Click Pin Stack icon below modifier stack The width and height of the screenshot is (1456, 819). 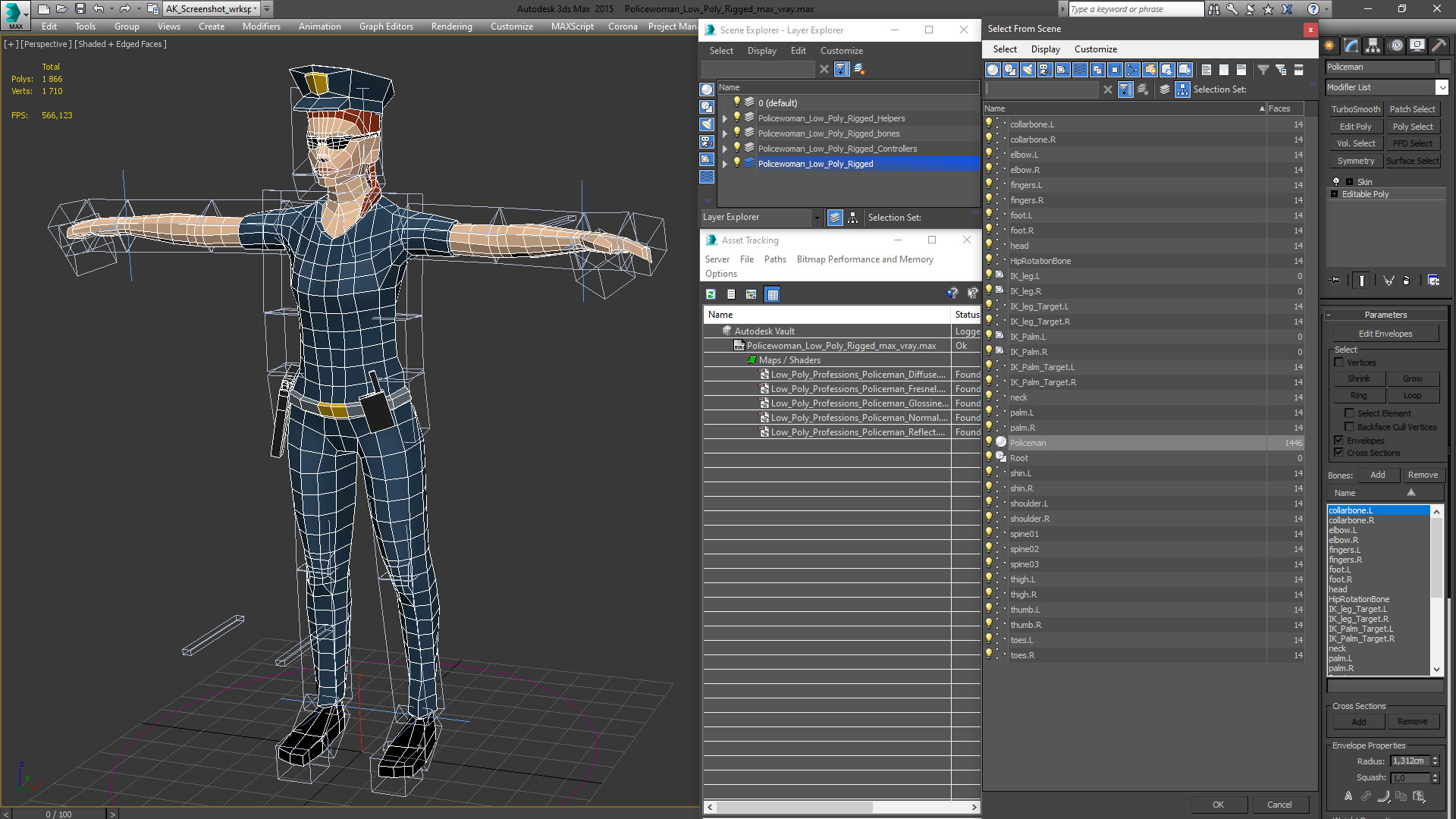pos(1335,281)
